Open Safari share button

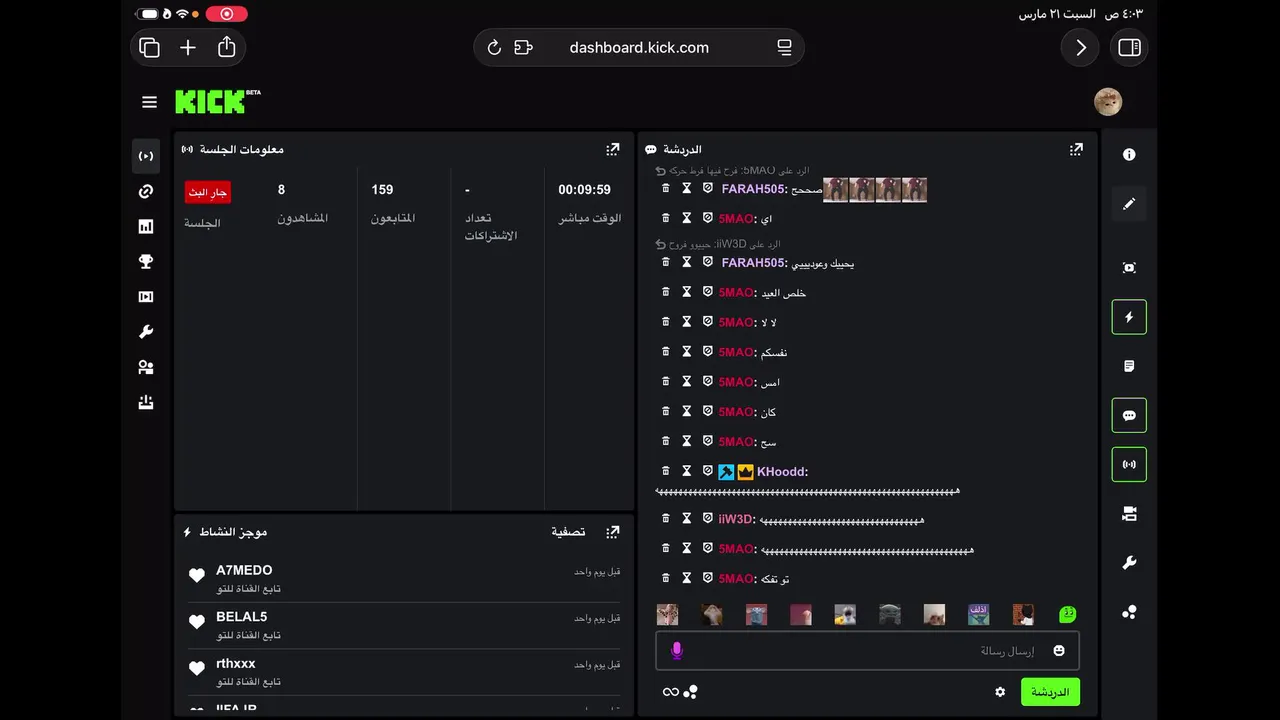point(227,47)
